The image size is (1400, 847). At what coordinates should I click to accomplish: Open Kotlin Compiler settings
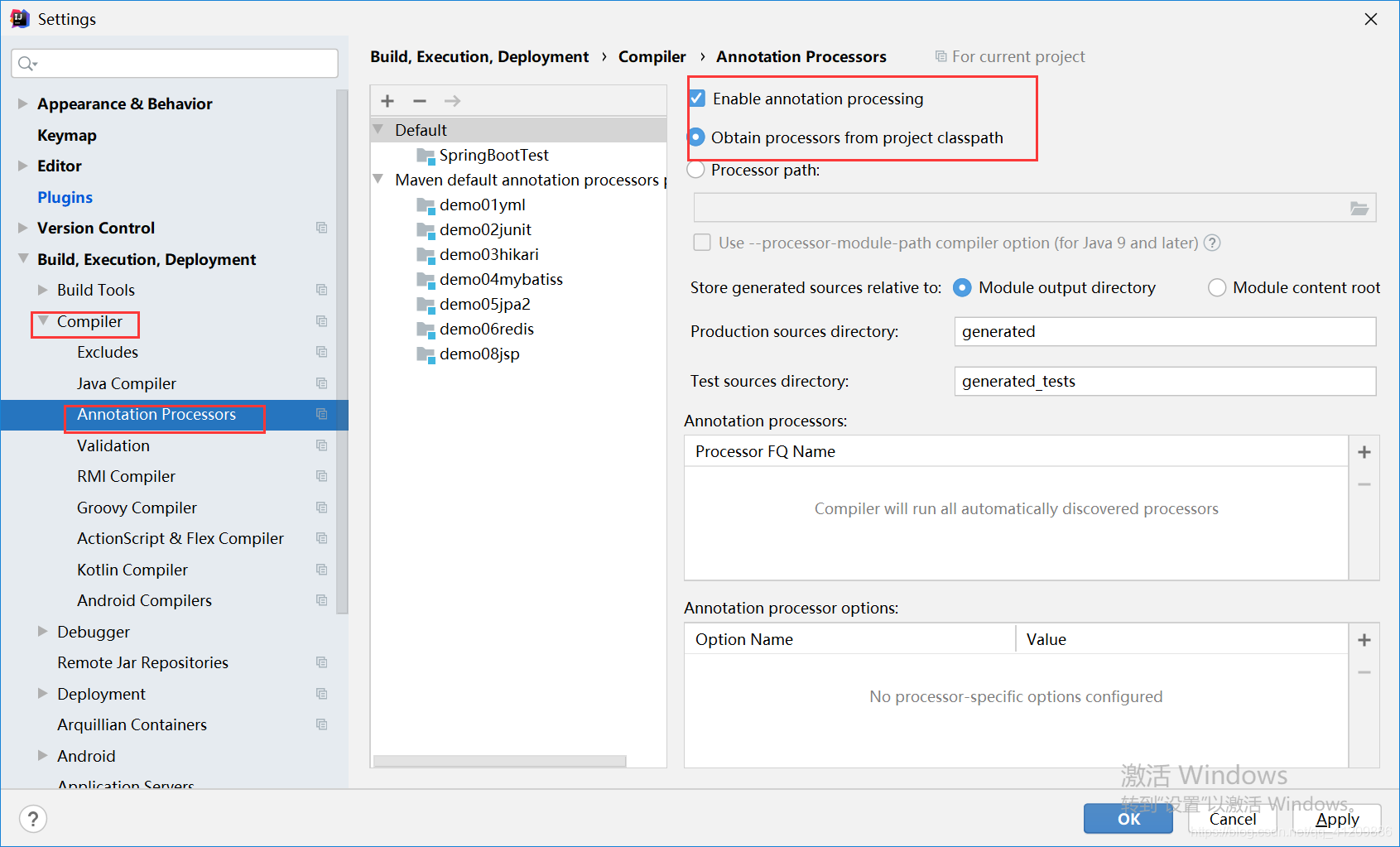pyautogui.click(x=132, y=570)
